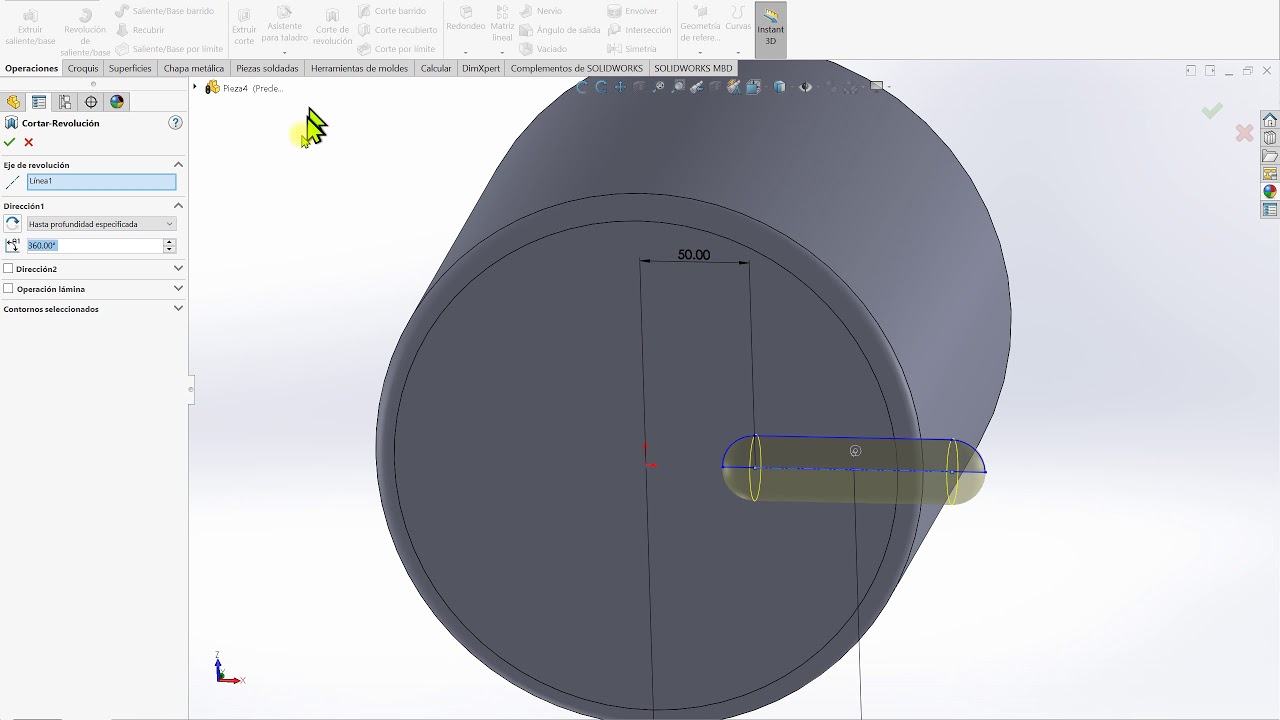Select the 50.00 dimension in the viewport
This screenshot has width=1280, height=720.
point(693,255)
